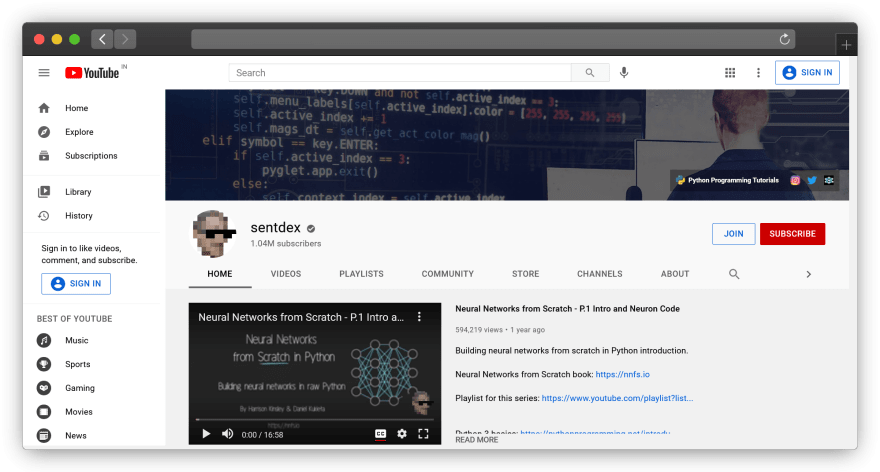Open the video's three-dot more menu
The height and width of the screenshot is (472, 880).
tap(419, 317)
